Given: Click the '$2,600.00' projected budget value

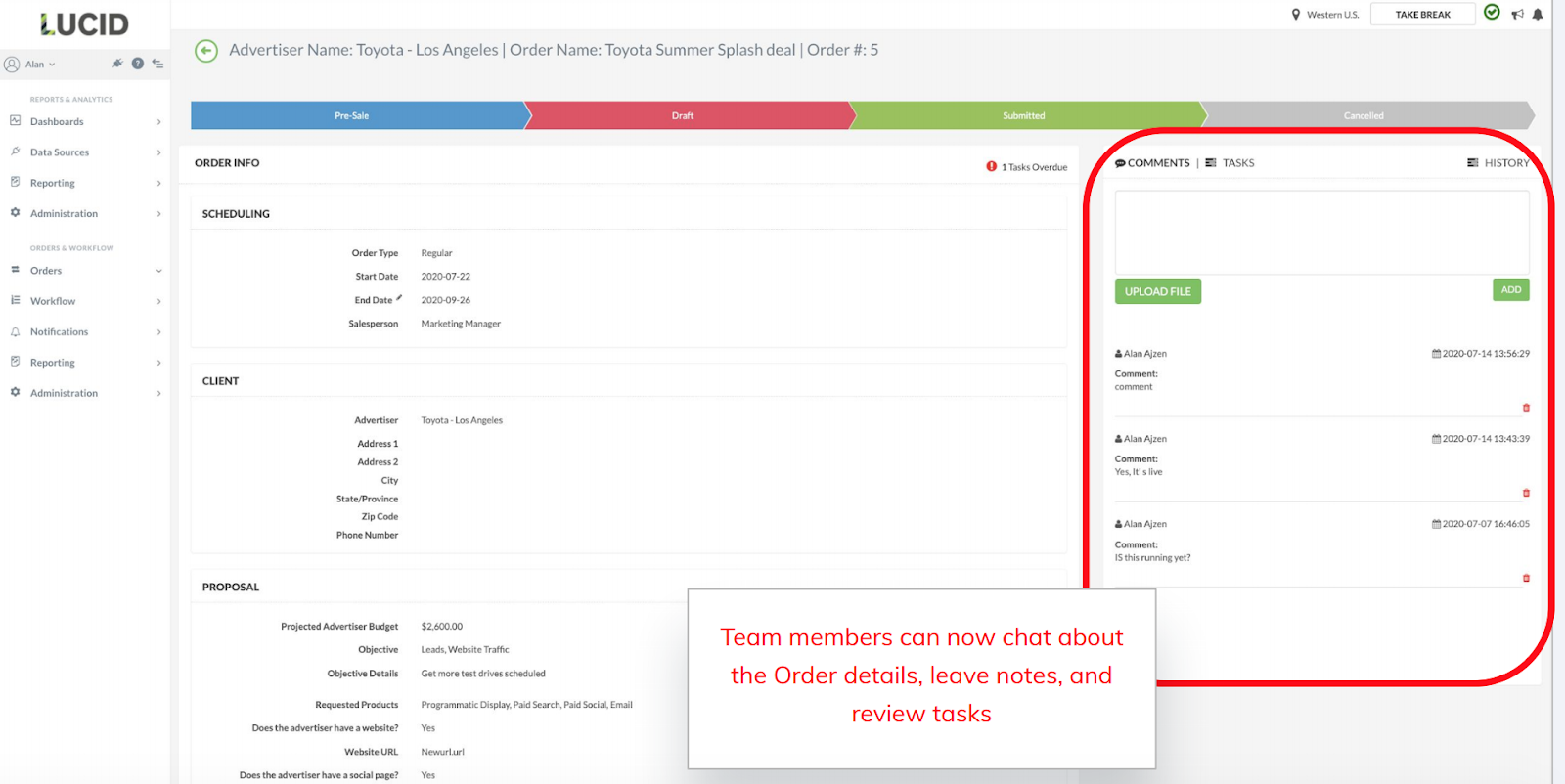Looking at the screenshot, I should [442, 627].
